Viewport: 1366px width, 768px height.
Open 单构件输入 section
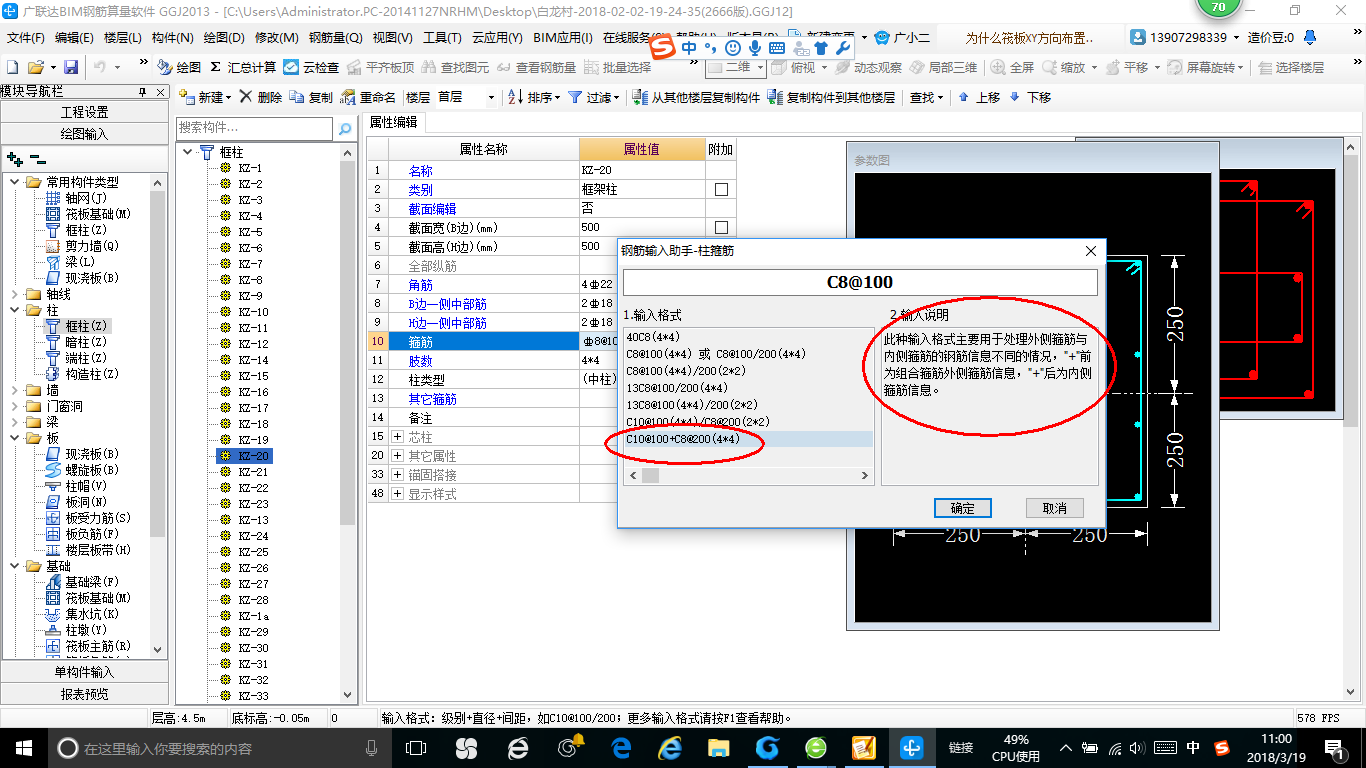pos(84,672)
